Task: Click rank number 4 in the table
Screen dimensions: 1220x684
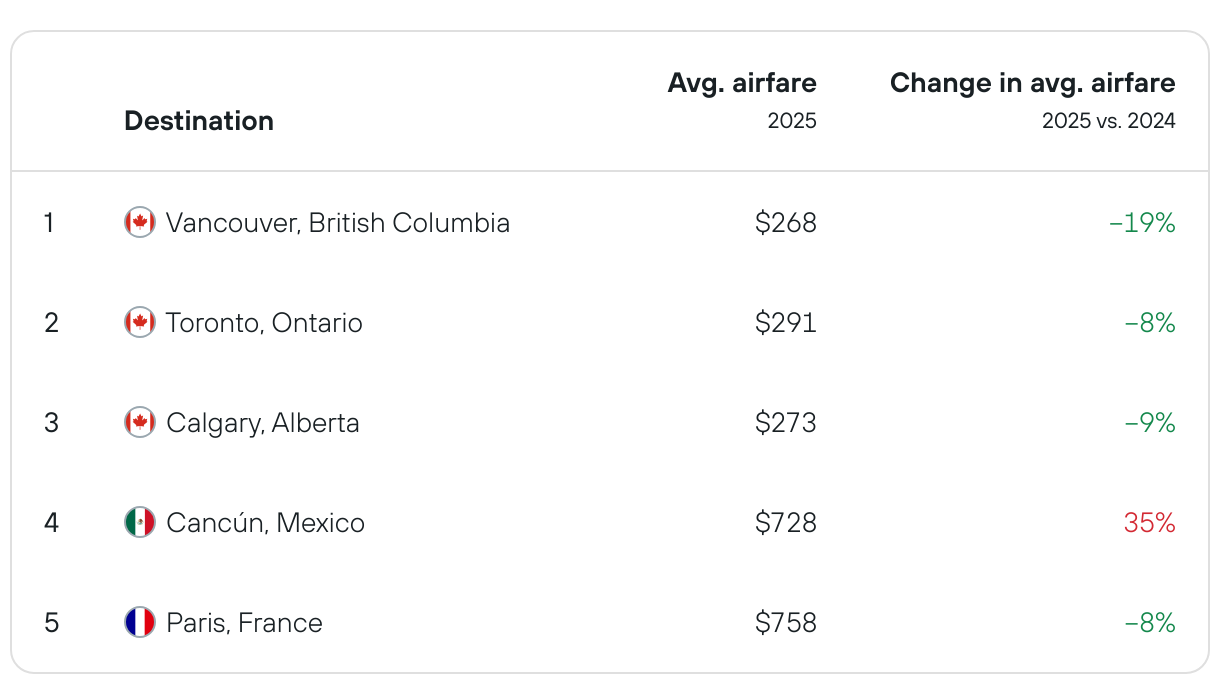Action: 51,522
